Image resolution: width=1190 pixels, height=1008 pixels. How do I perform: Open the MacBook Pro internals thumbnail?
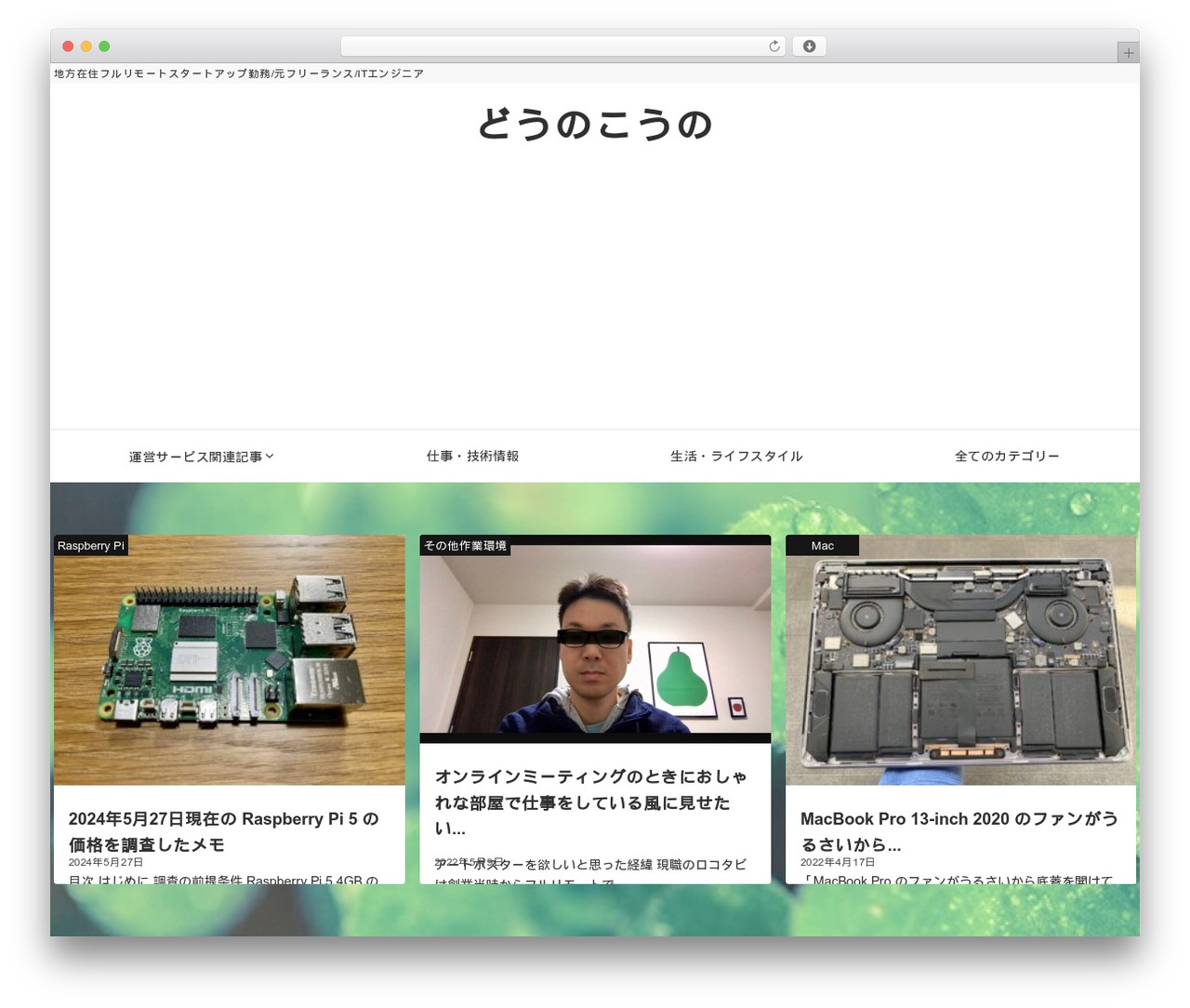(960, 660)
